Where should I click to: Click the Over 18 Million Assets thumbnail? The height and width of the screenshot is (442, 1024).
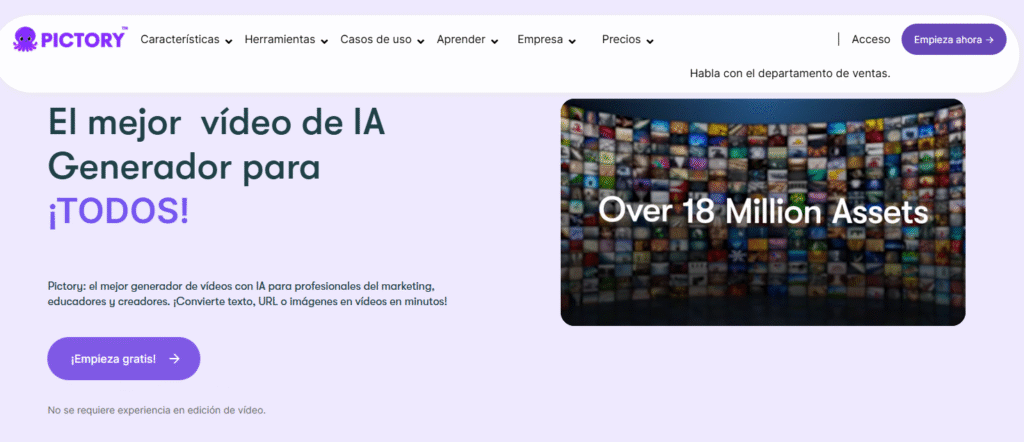(762, 212)
